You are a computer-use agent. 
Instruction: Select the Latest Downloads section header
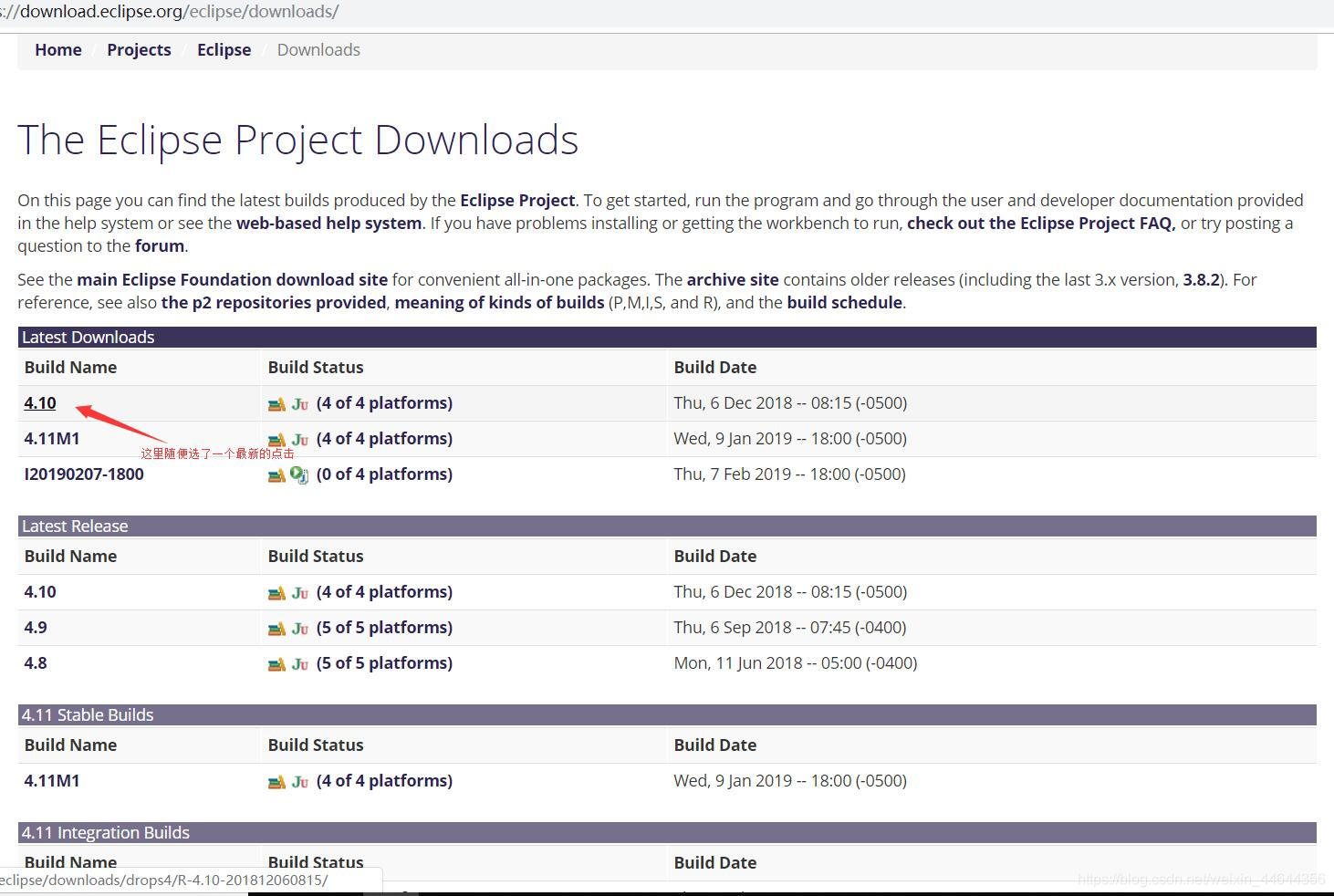click(x=667, y=337)
